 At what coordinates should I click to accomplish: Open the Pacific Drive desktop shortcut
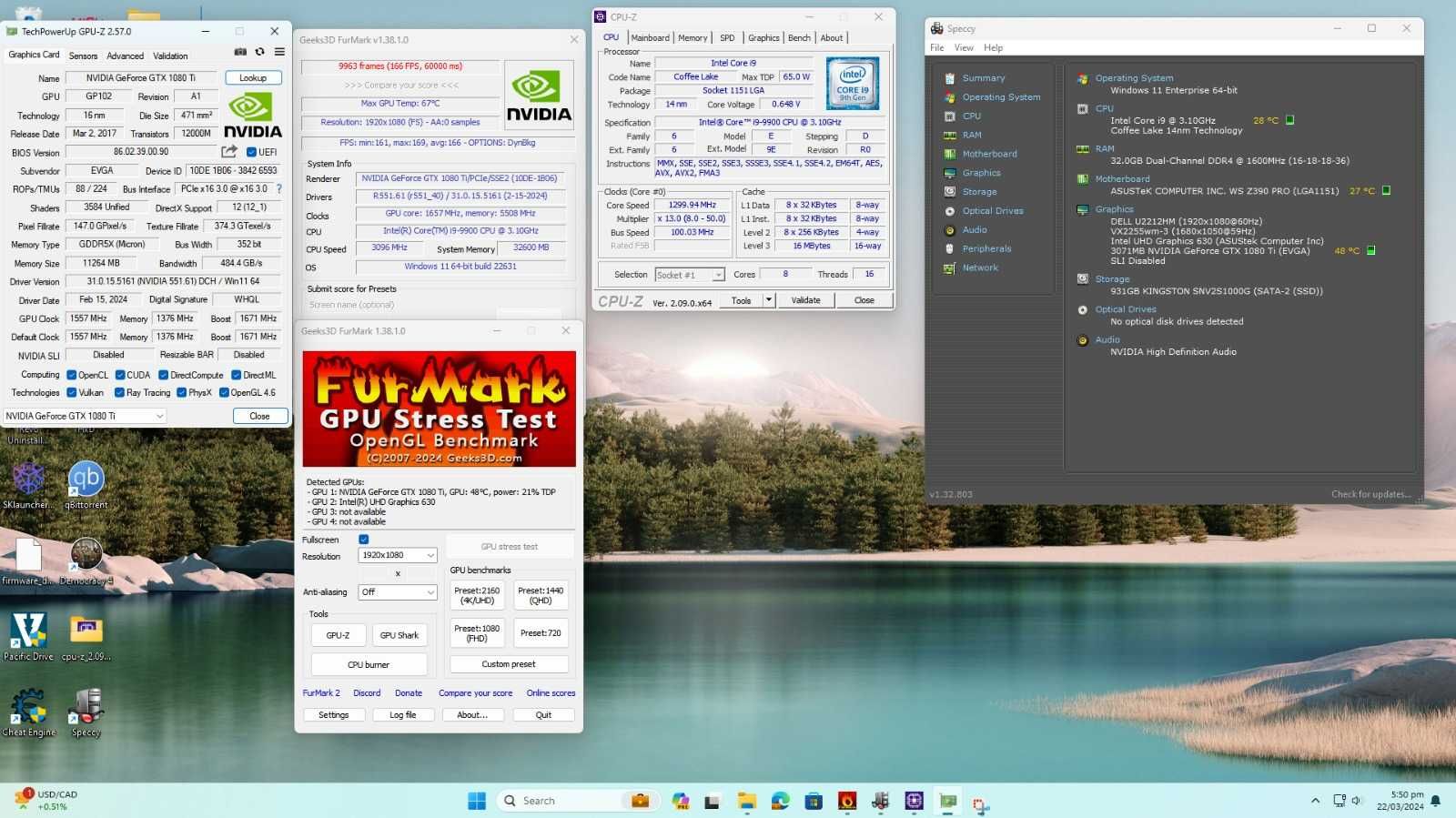click(x=29, y=636)
